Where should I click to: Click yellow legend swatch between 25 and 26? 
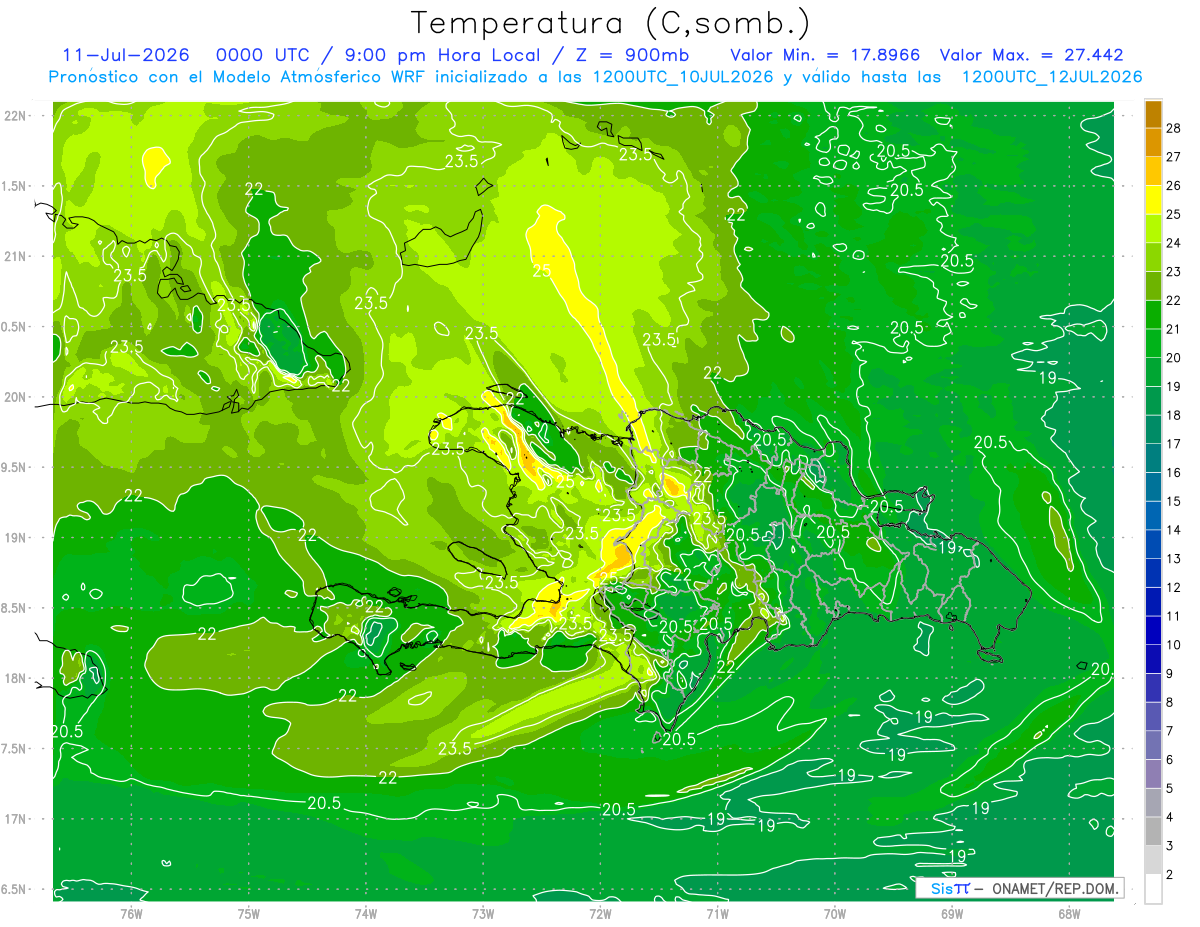coord(1153,200)
